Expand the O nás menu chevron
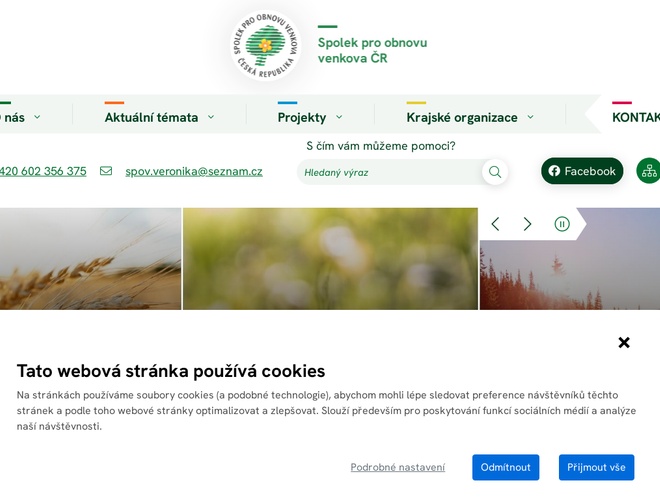660x500 pixels. 37,117
